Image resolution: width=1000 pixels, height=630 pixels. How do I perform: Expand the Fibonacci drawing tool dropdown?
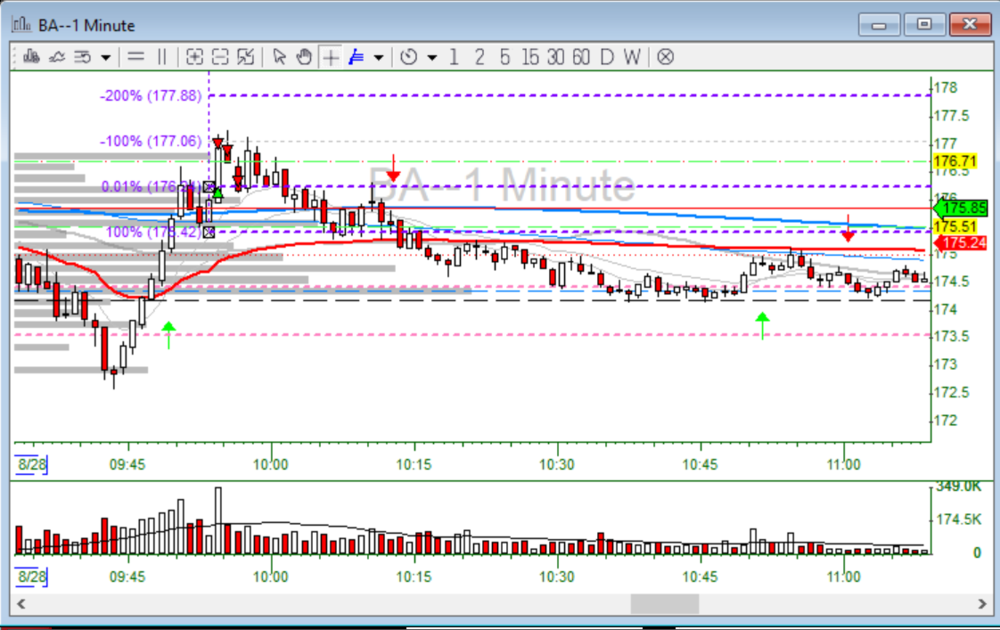378,57
